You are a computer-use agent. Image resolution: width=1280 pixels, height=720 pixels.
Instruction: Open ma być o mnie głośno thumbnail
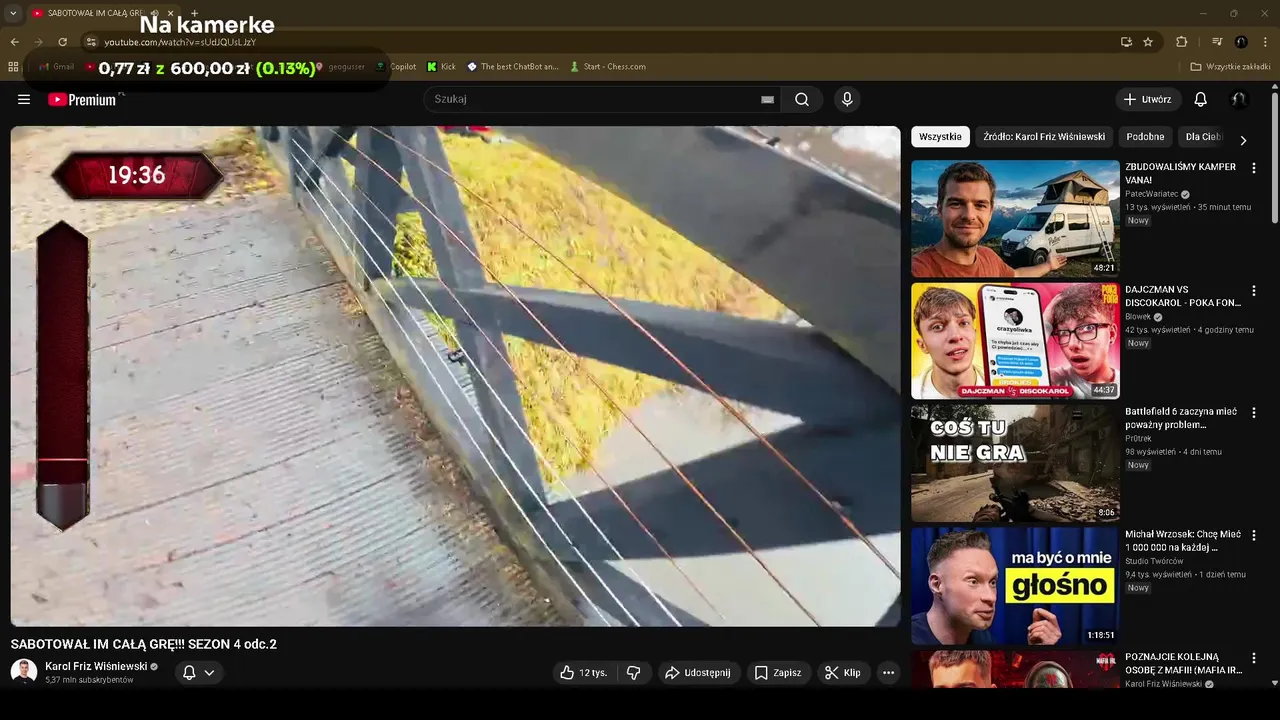(x=1015, y=586)
